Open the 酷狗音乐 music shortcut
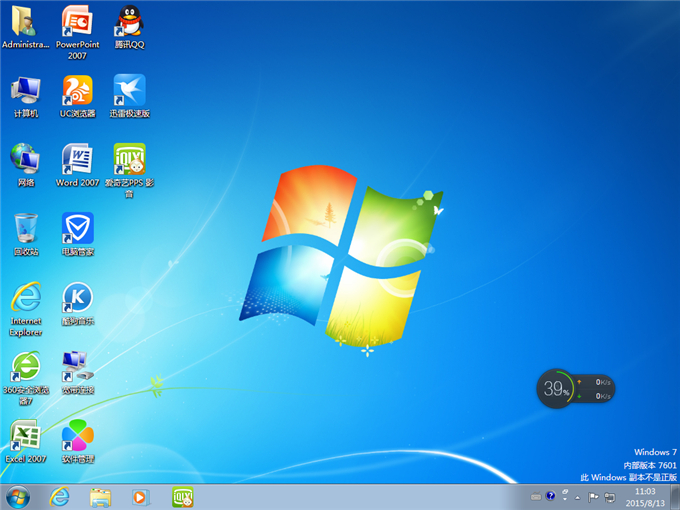The width and height of the screenshot is (680, 510). coord(77,304)
